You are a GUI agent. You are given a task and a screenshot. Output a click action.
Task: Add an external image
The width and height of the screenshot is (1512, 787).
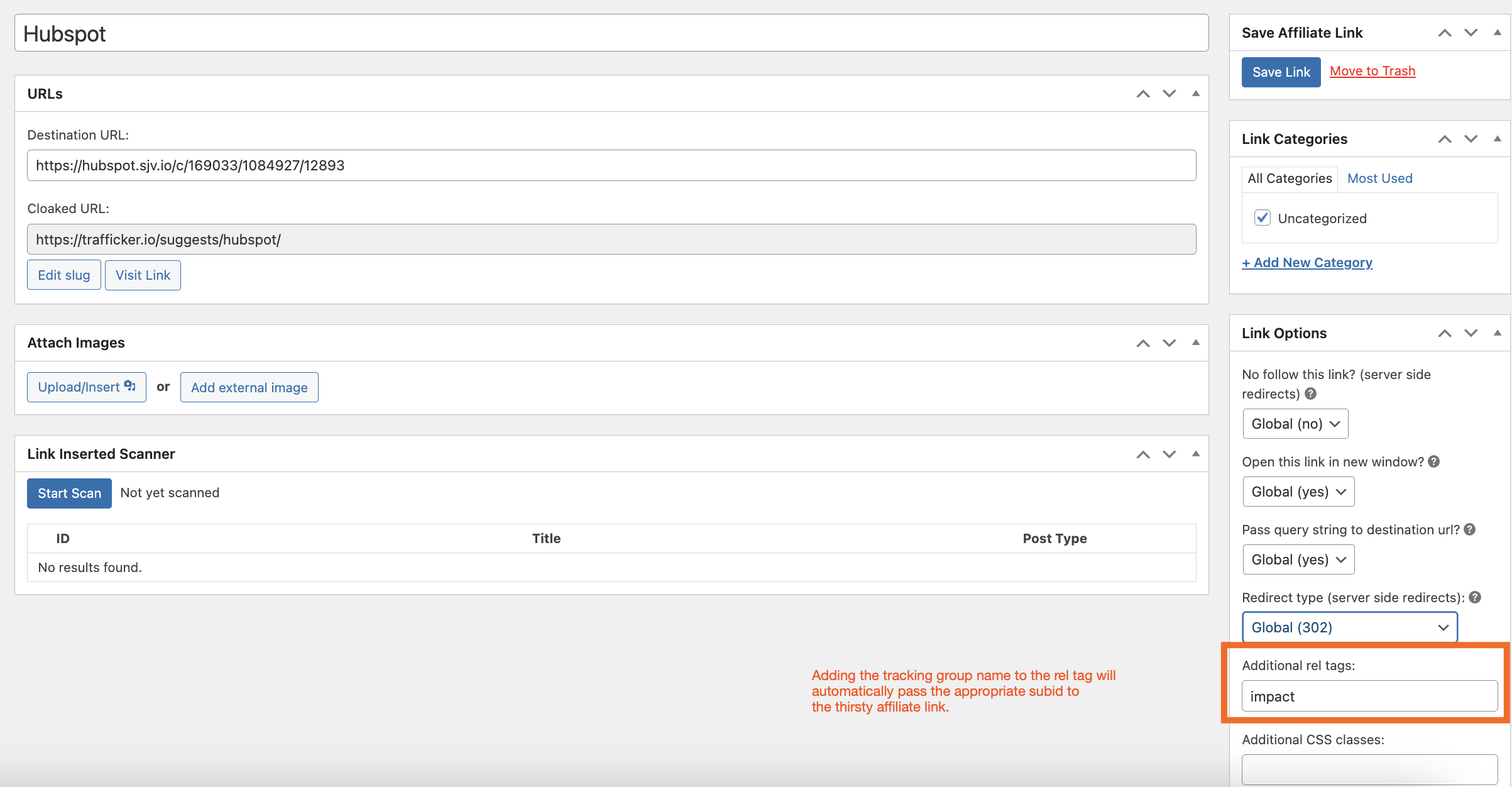coord(249,387)
